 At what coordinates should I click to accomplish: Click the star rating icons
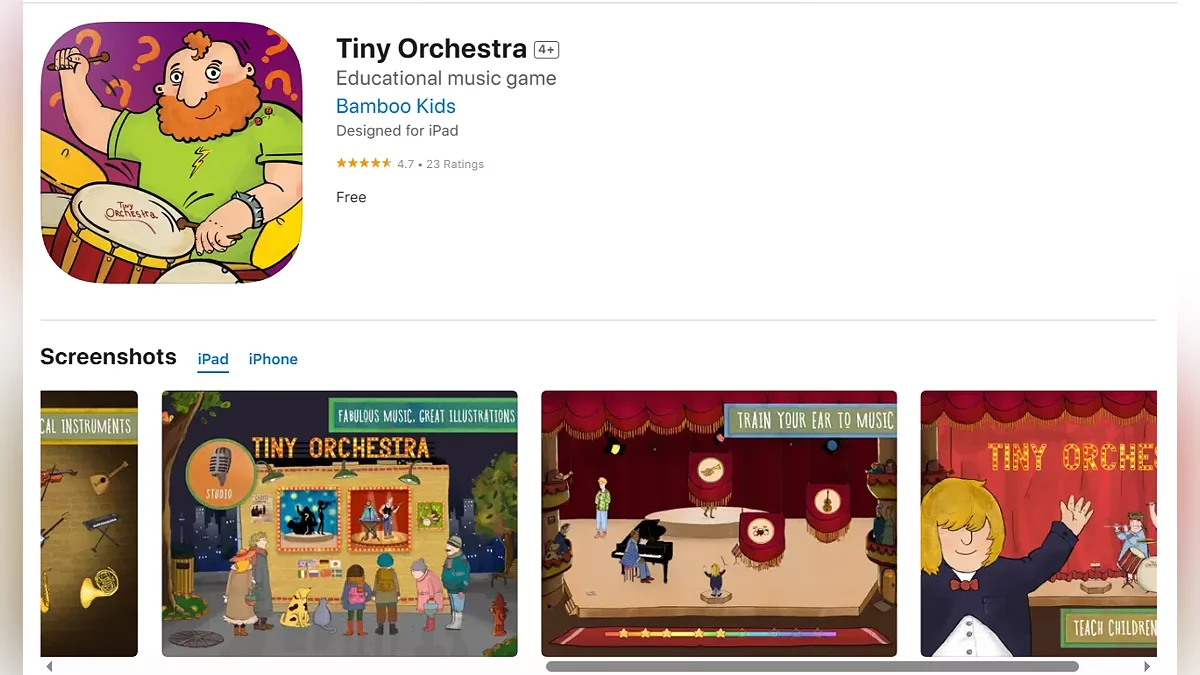pos(364,163)
